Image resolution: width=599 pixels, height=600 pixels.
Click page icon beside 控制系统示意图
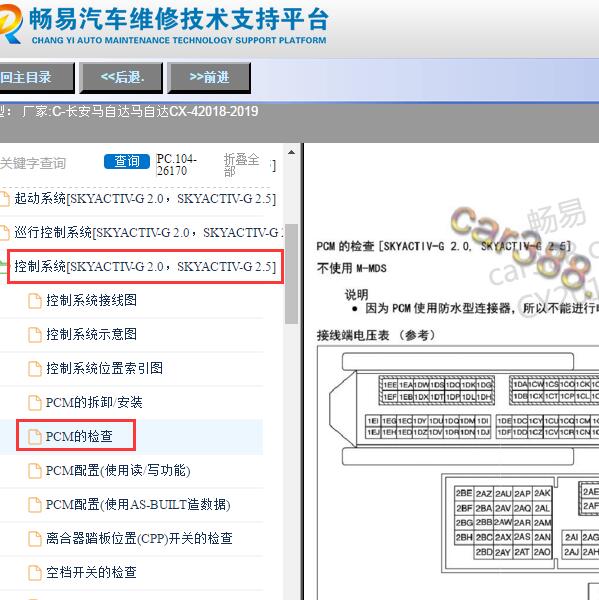[x=35, y=335]
